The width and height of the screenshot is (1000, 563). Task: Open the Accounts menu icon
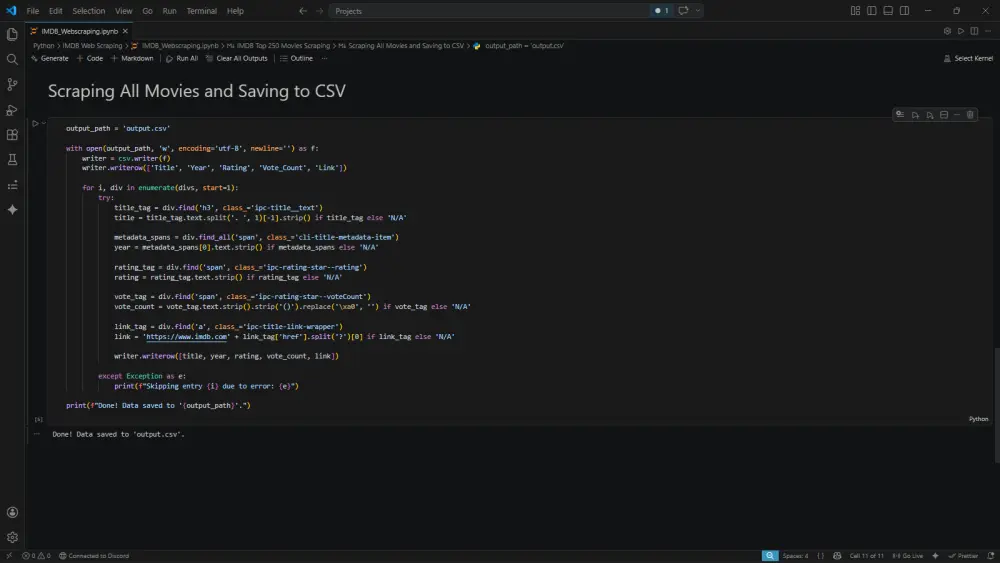(x=12, y=512)
